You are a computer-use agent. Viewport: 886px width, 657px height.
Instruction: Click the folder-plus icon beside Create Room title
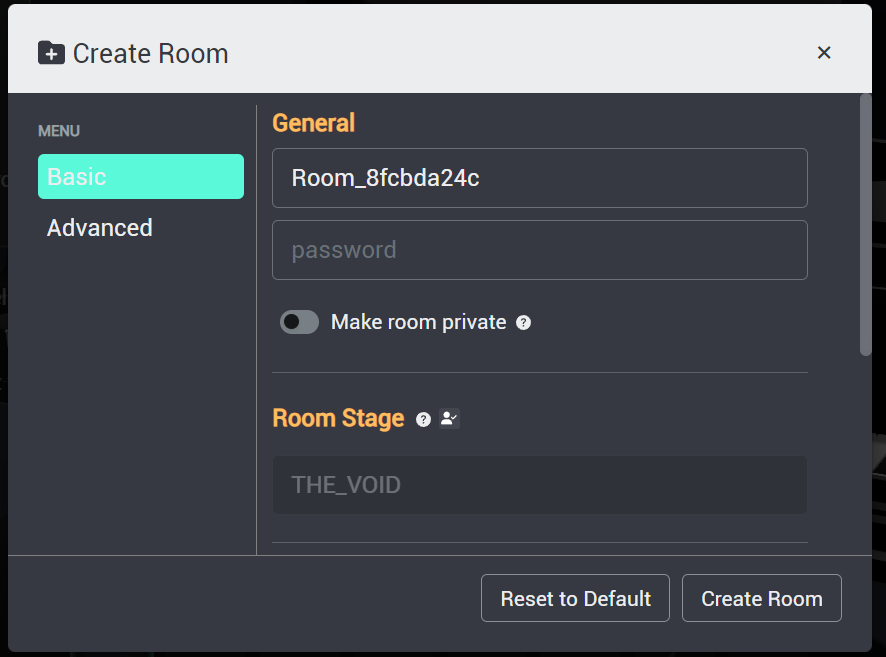click(x=51, y=53)
